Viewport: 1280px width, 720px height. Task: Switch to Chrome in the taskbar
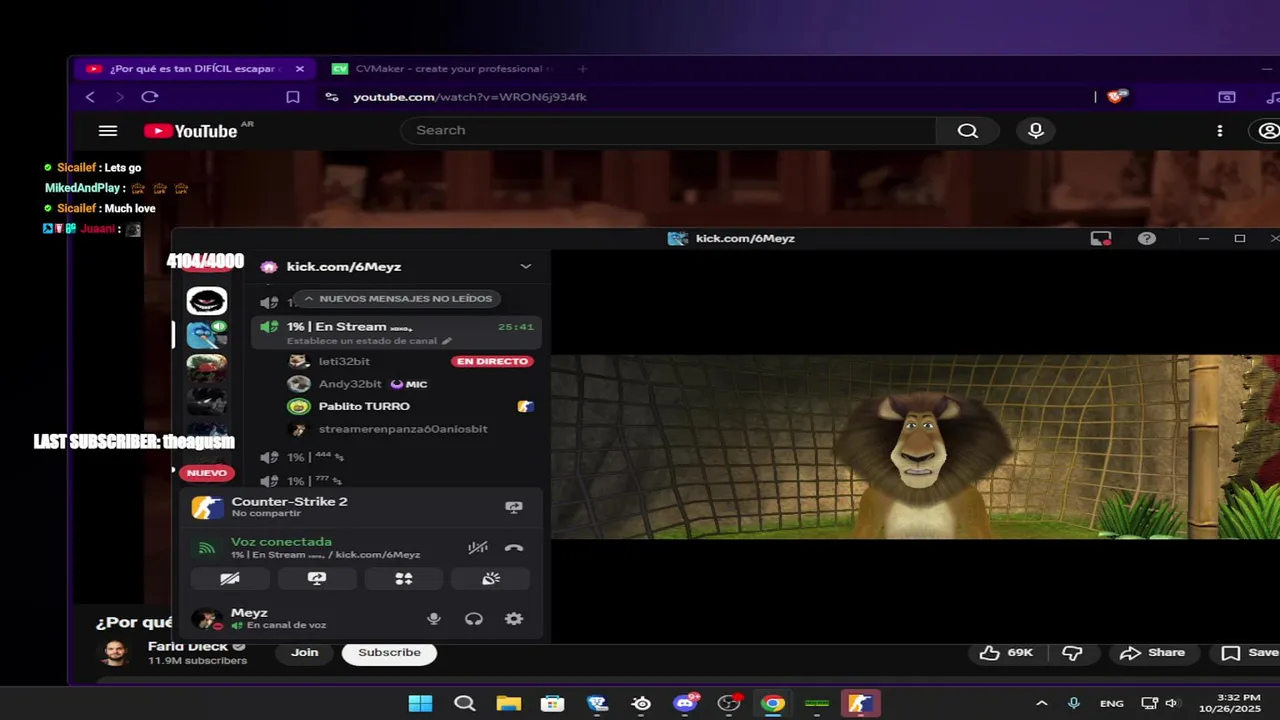point(772,703)
